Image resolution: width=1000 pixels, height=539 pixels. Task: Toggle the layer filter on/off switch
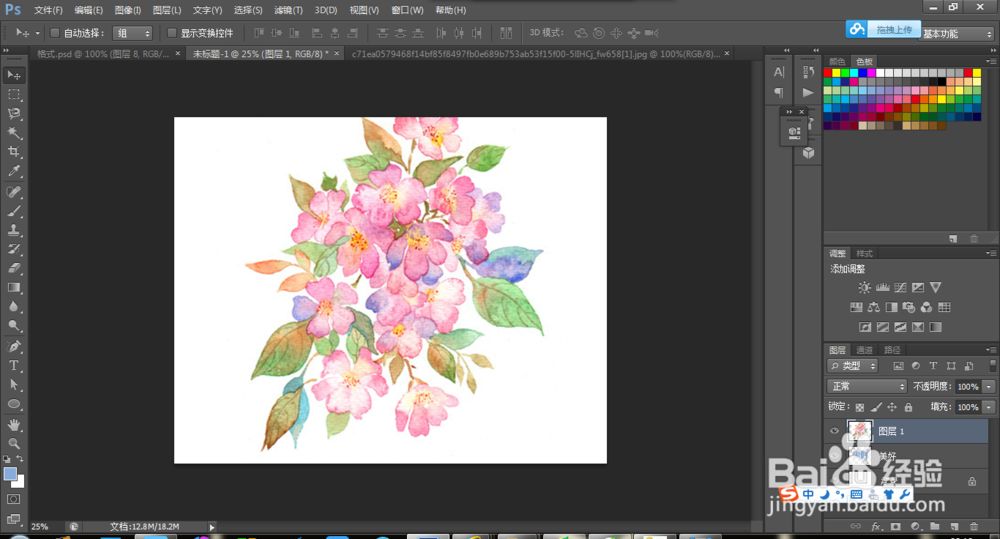tap(992, 365)
